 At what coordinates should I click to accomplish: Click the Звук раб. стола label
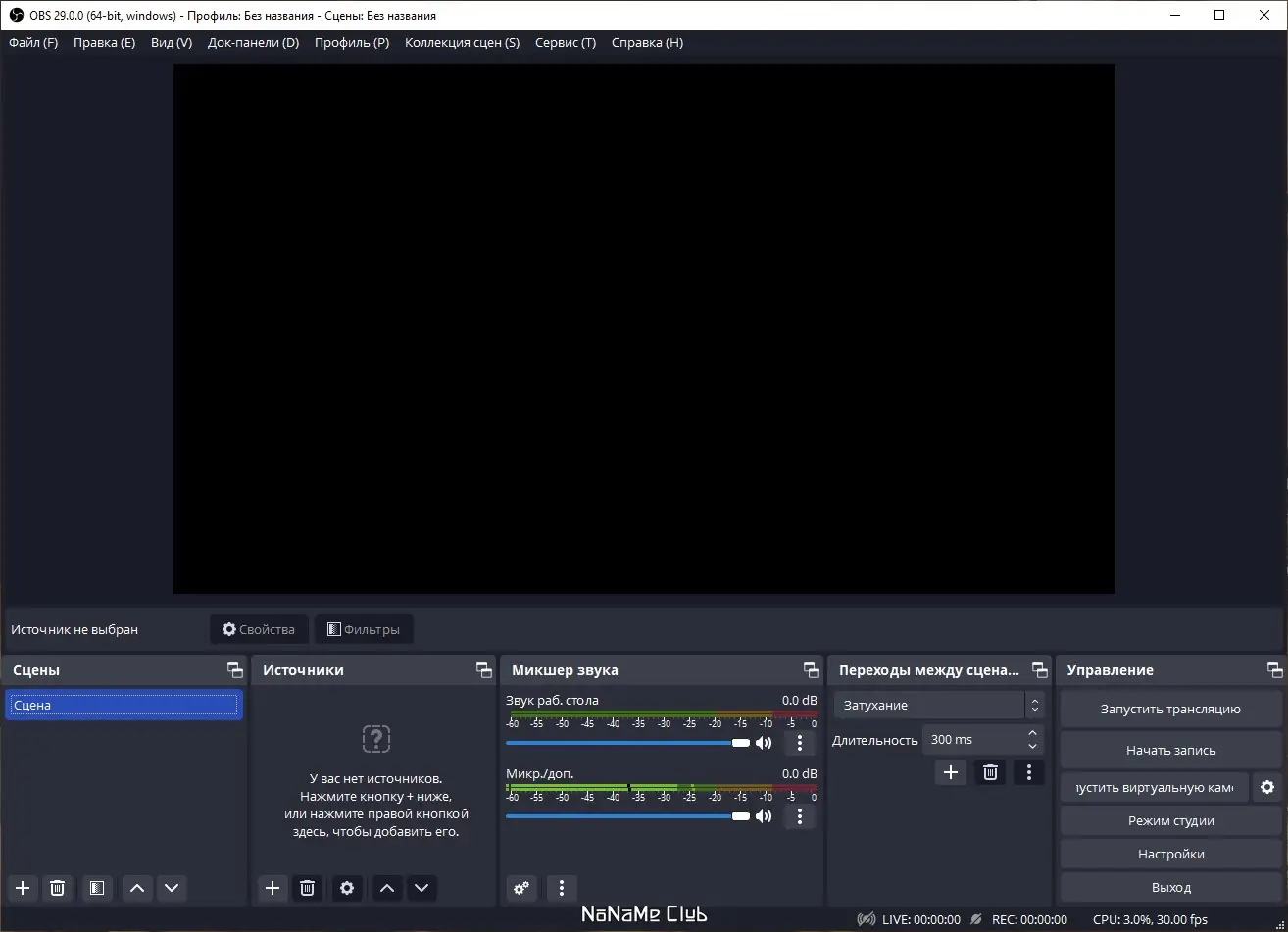coord(552,700)
